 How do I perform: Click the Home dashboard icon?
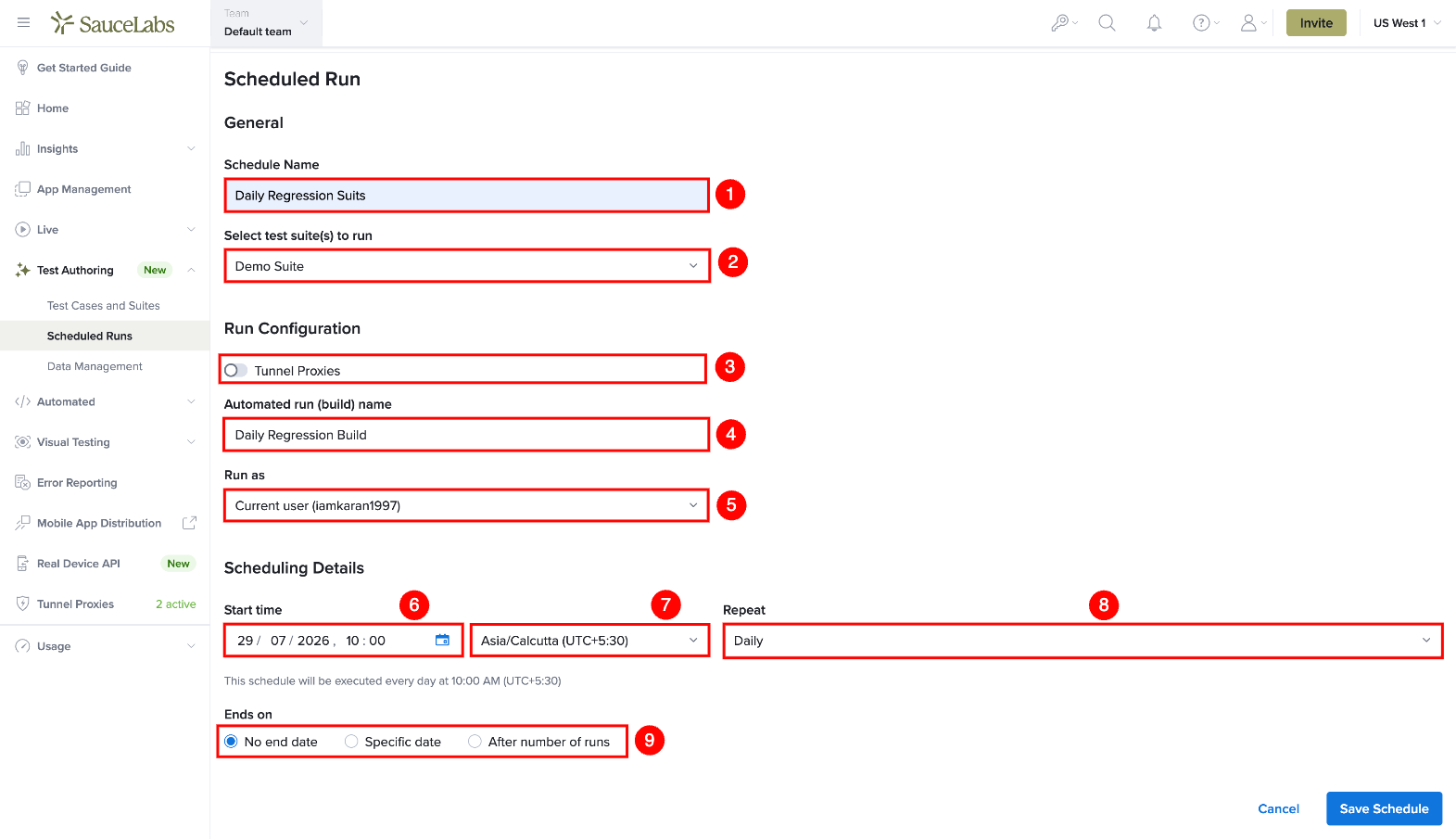[22, 108]
